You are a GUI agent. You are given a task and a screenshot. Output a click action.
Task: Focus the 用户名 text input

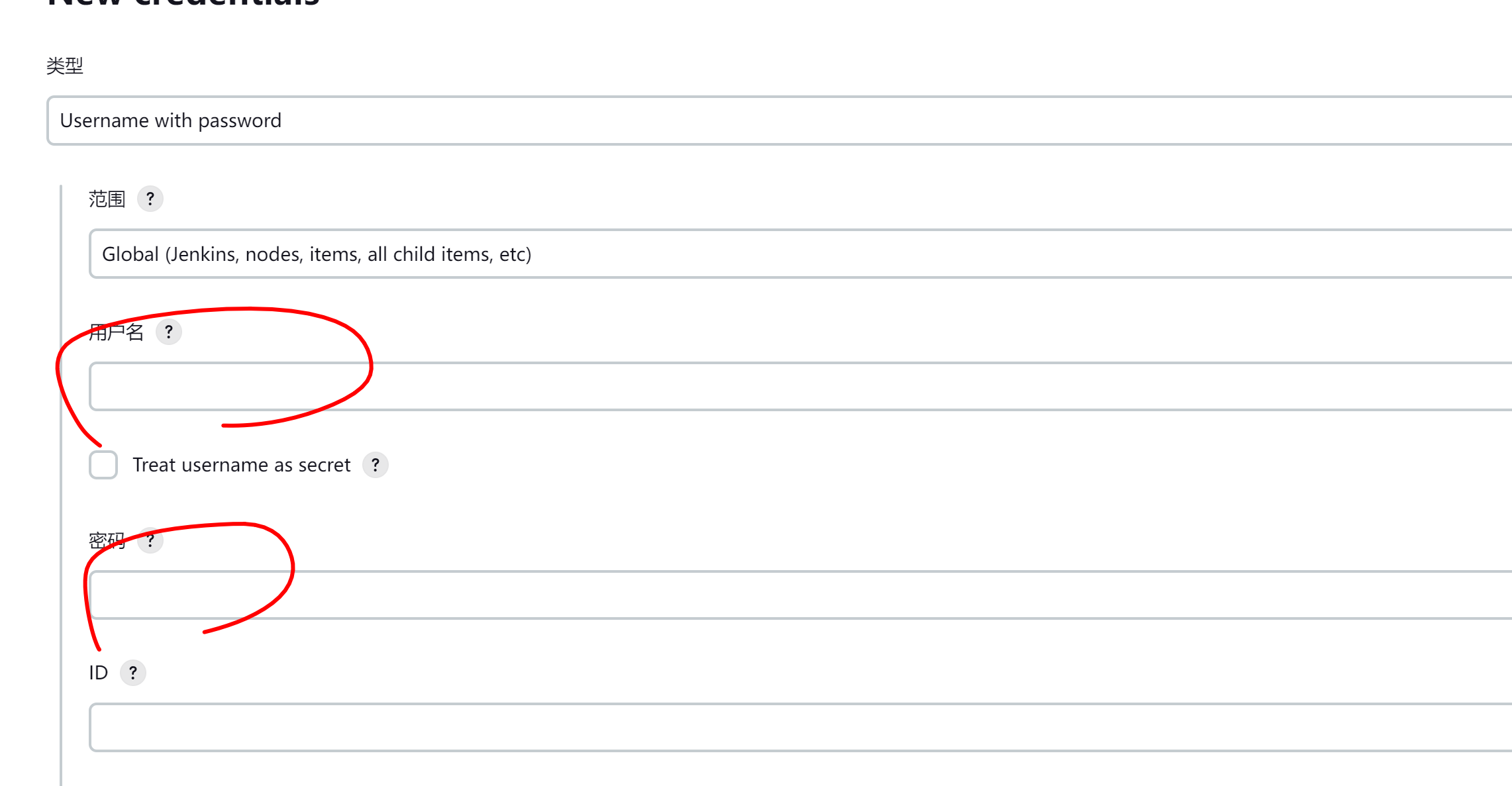point(800,386)
